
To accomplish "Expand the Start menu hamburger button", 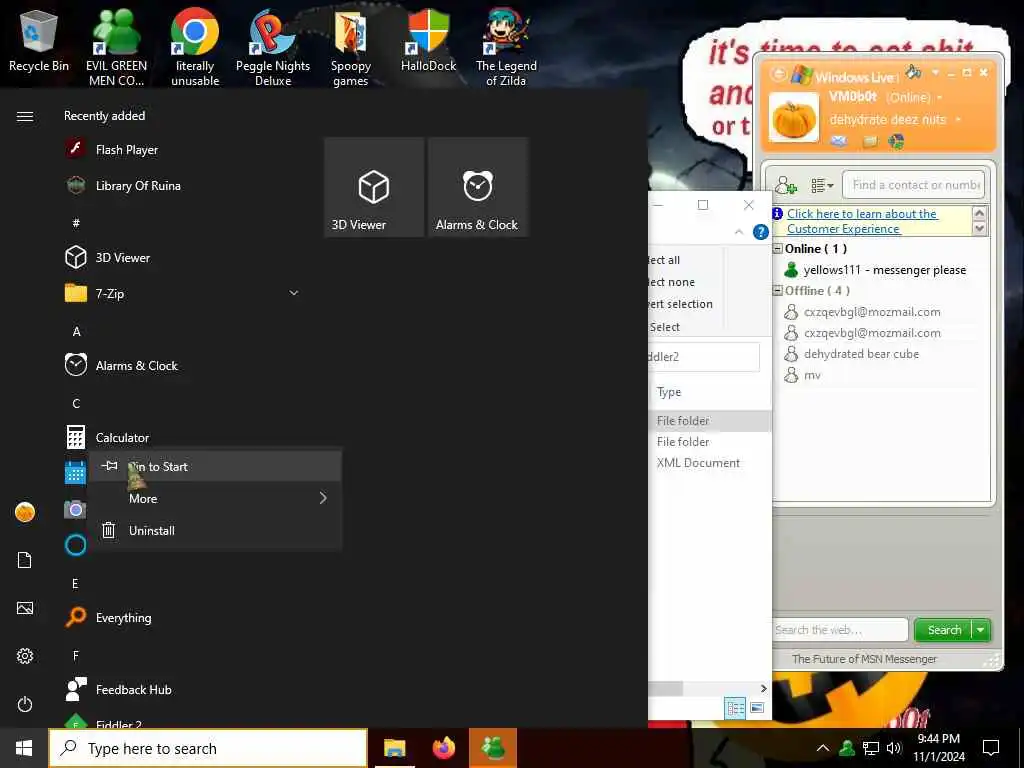I will [x=25, y=116].
